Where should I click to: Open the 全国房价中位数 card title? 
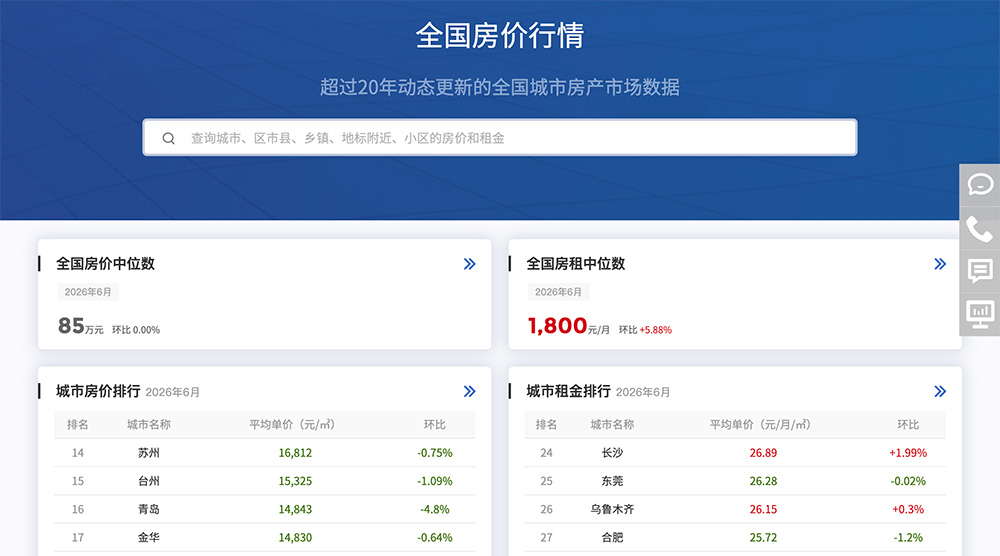pos(105,263)
